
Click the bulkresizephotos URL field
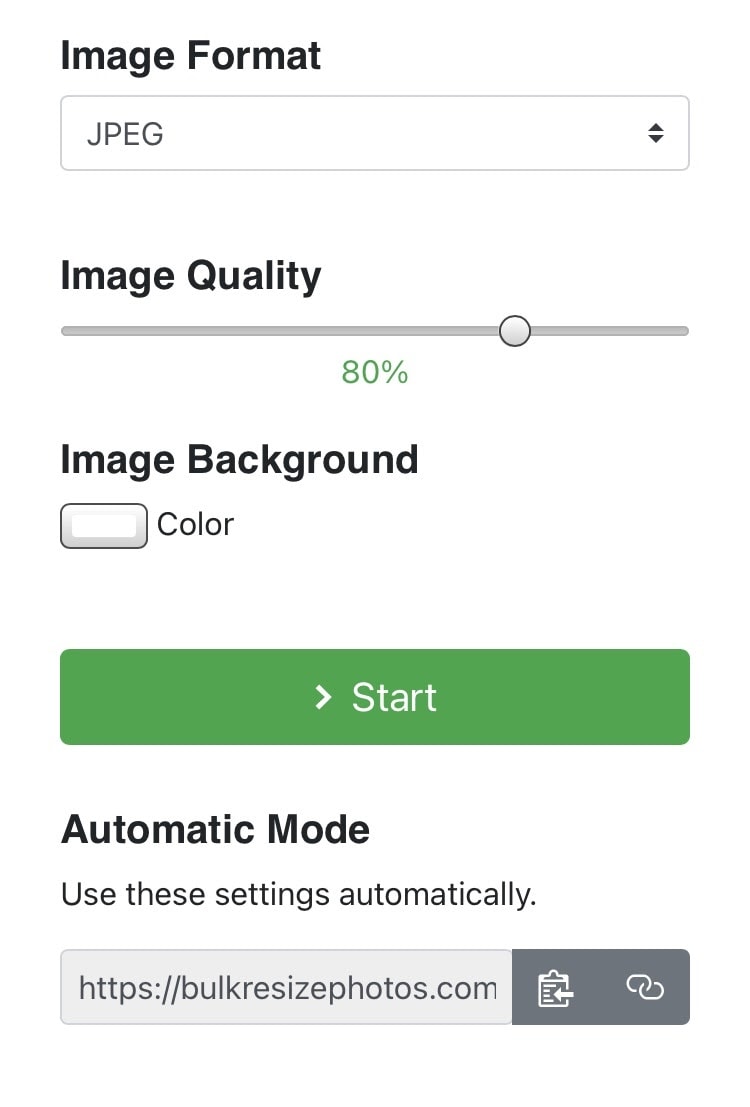[x=286, y=988]
